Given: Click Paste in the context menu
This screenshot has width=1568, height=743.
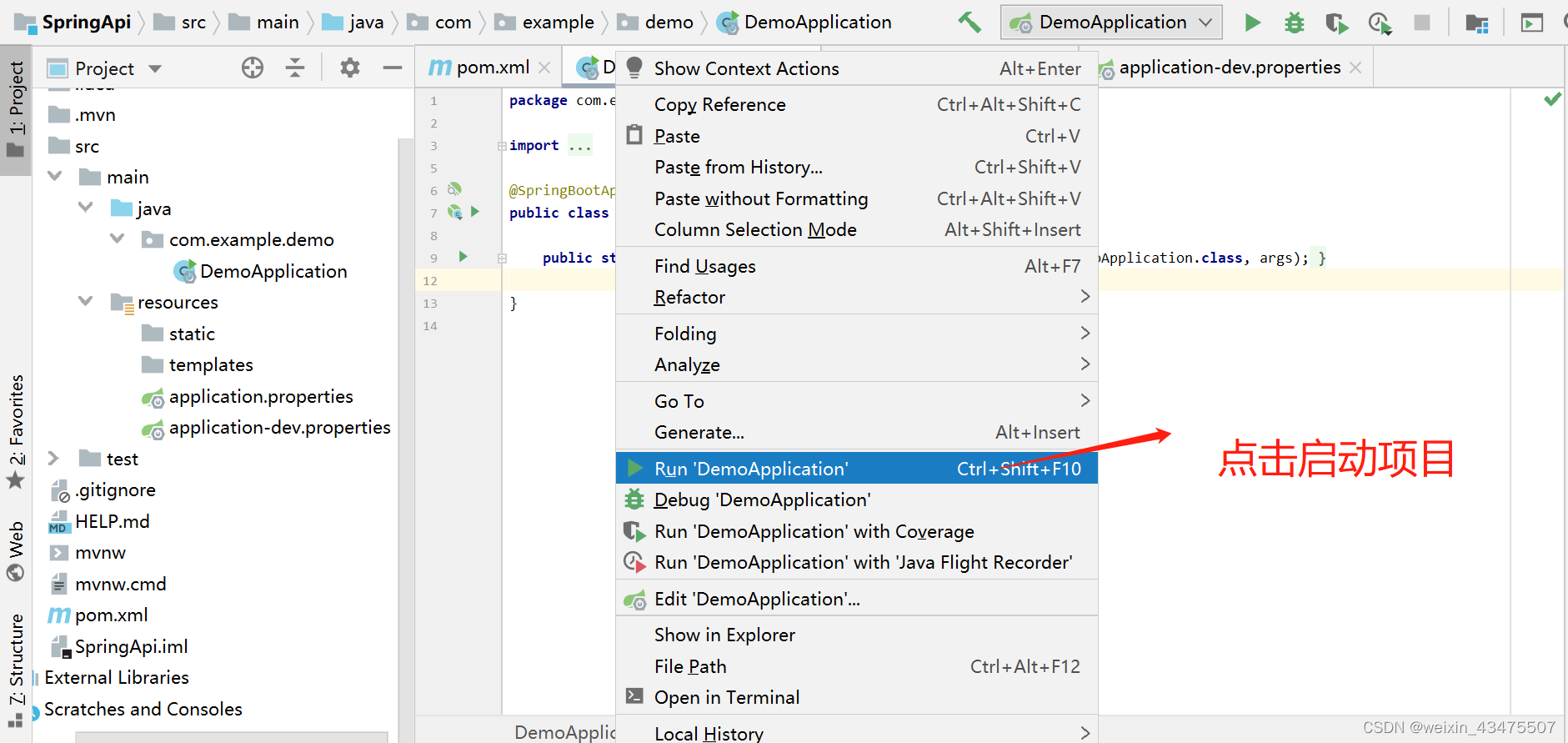Looking at the screenshot, I should pyautogui.click(x=856, y=136).
